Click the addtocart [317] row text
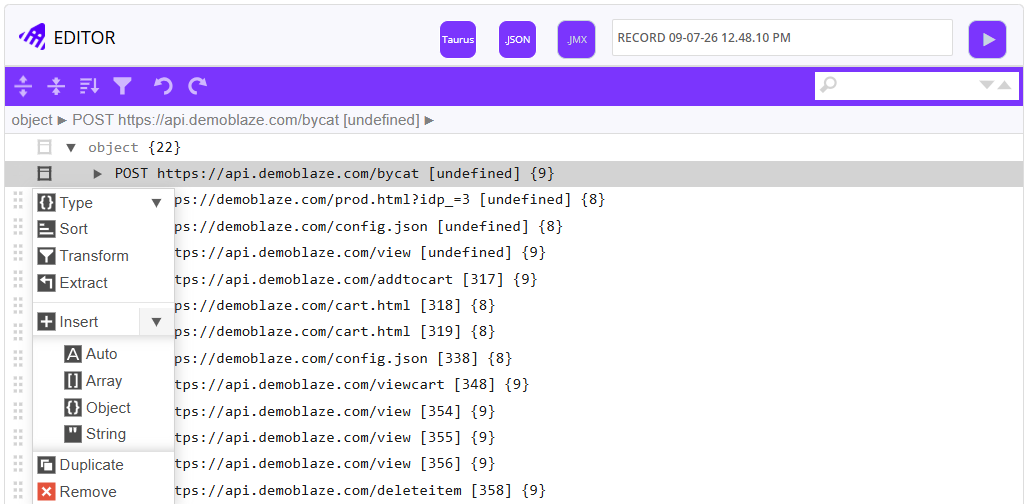 point(356,280)
